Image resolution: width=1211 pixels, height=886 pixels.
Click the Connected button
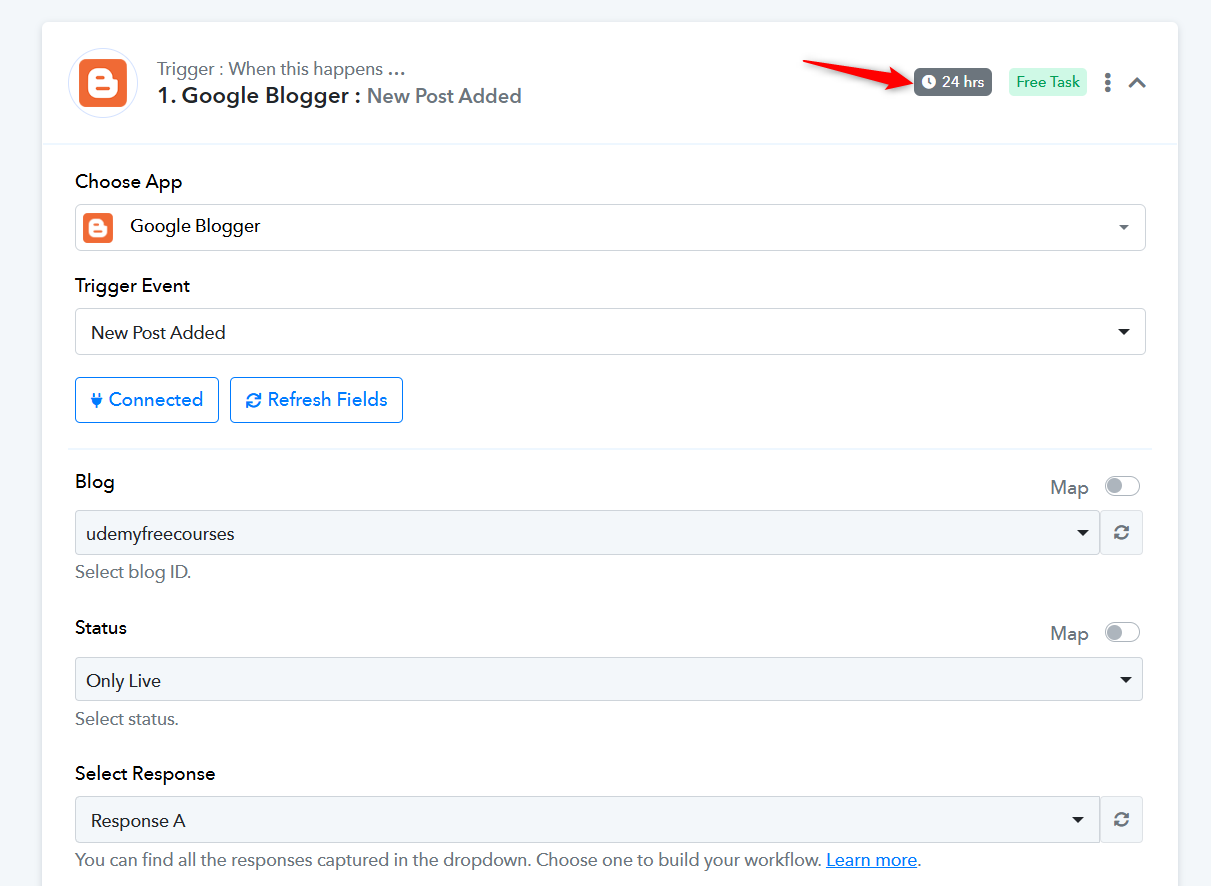(147, 400)
